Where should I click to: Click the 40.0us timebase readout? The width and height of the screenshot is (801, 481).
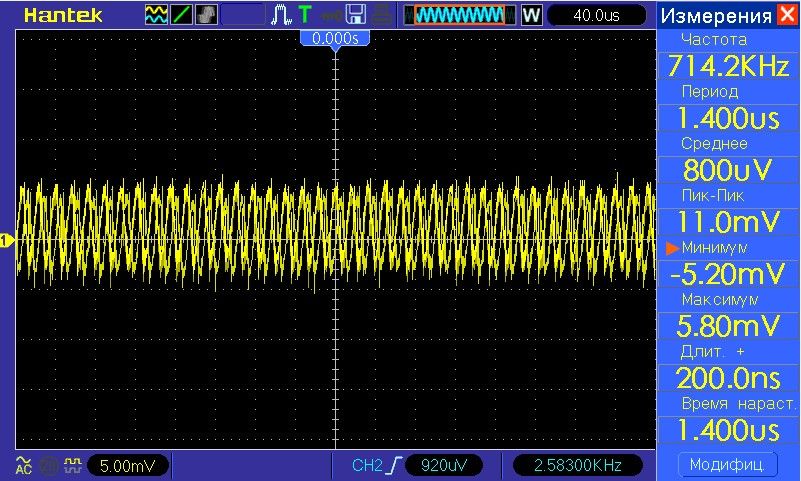pyautogui.click(x=596, y=15)
